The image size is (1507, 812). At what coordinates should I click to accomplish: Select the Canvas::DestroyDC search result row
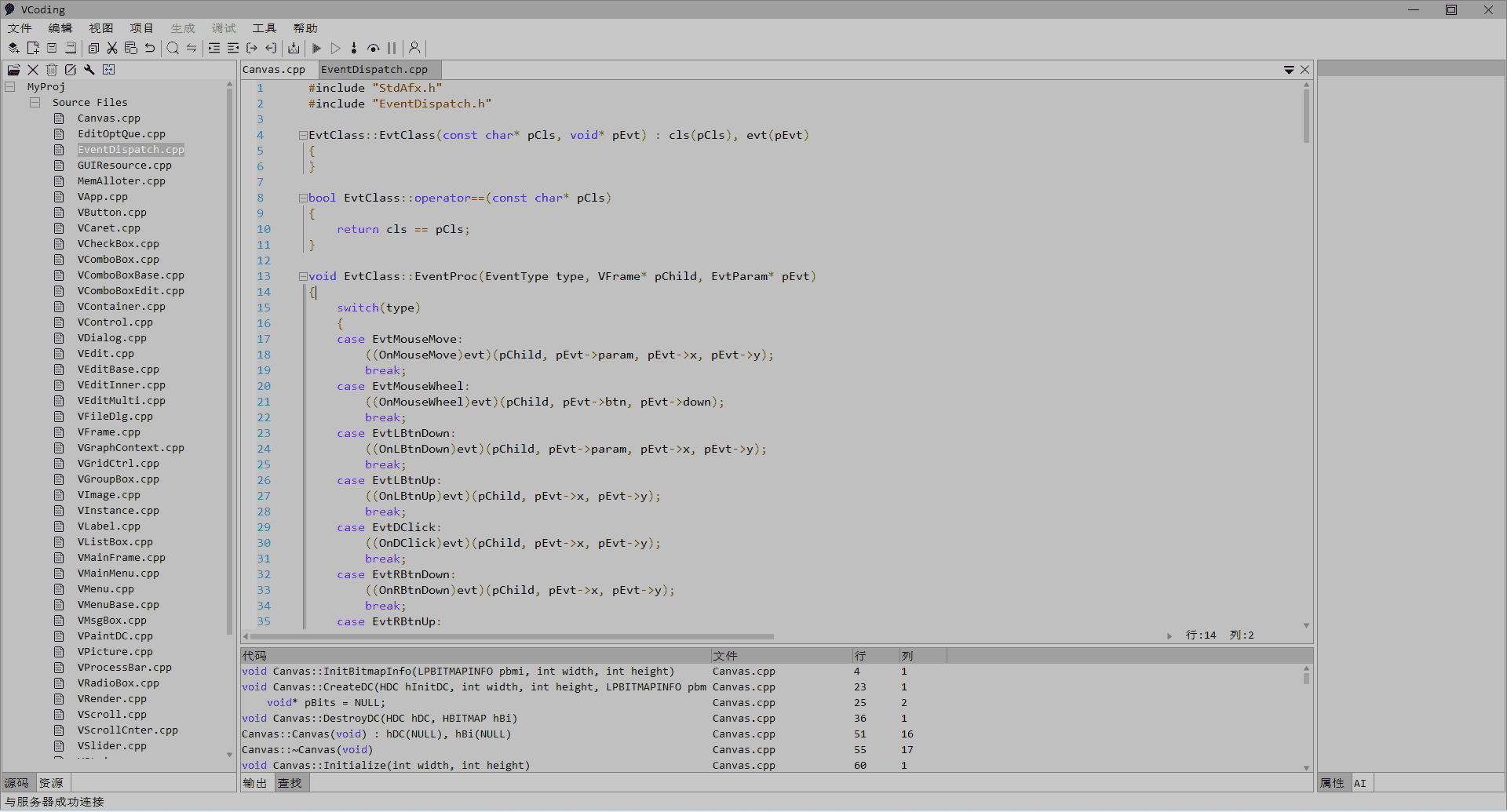pos(771,719)
